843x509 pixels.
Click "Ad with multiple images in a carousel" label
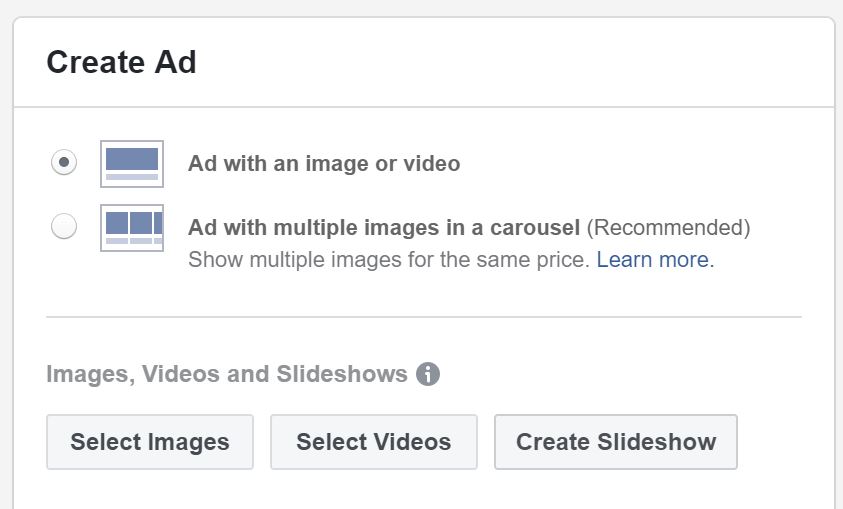click(x=384, y=227)
